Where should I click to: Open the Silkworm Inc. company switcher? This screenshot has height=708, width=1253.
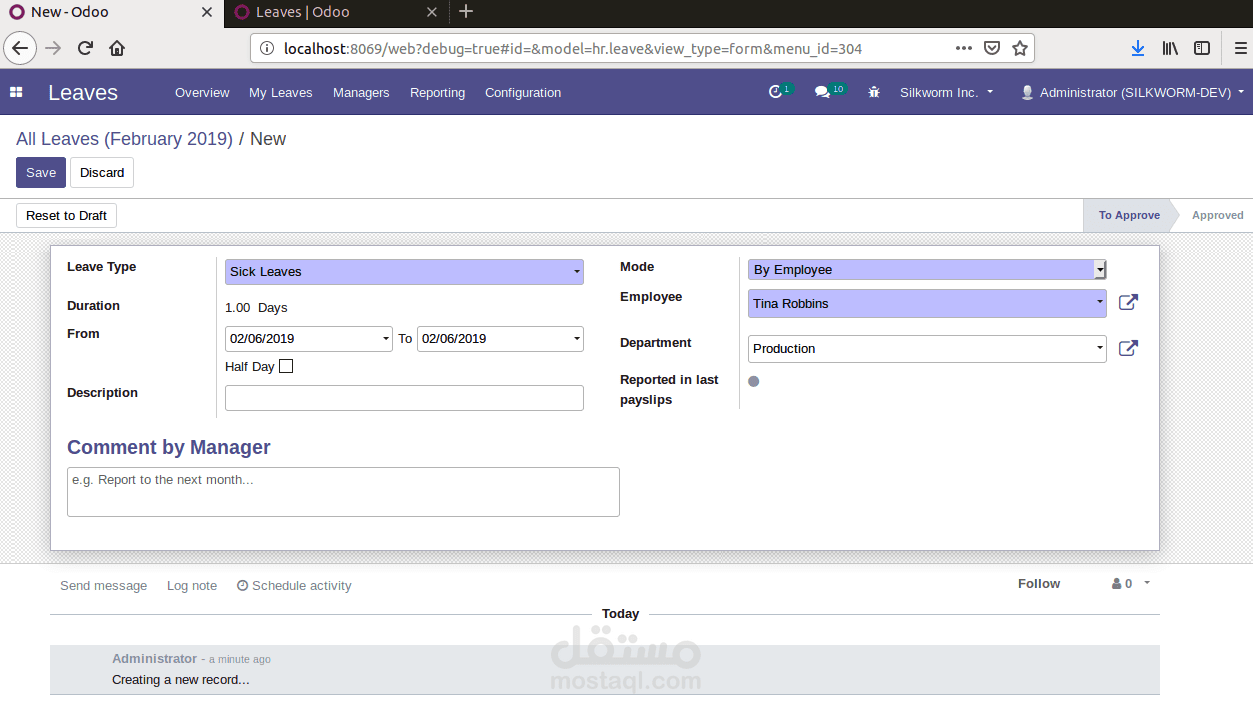(946, 92)
